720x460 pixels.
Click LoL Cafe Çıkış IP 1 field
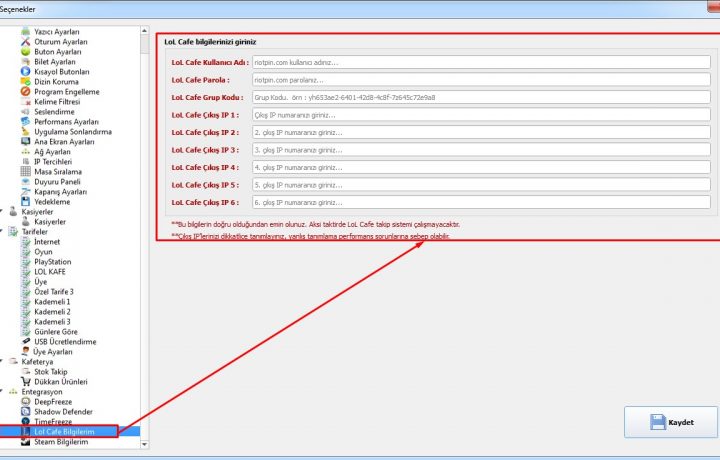[x=480, y=115]
